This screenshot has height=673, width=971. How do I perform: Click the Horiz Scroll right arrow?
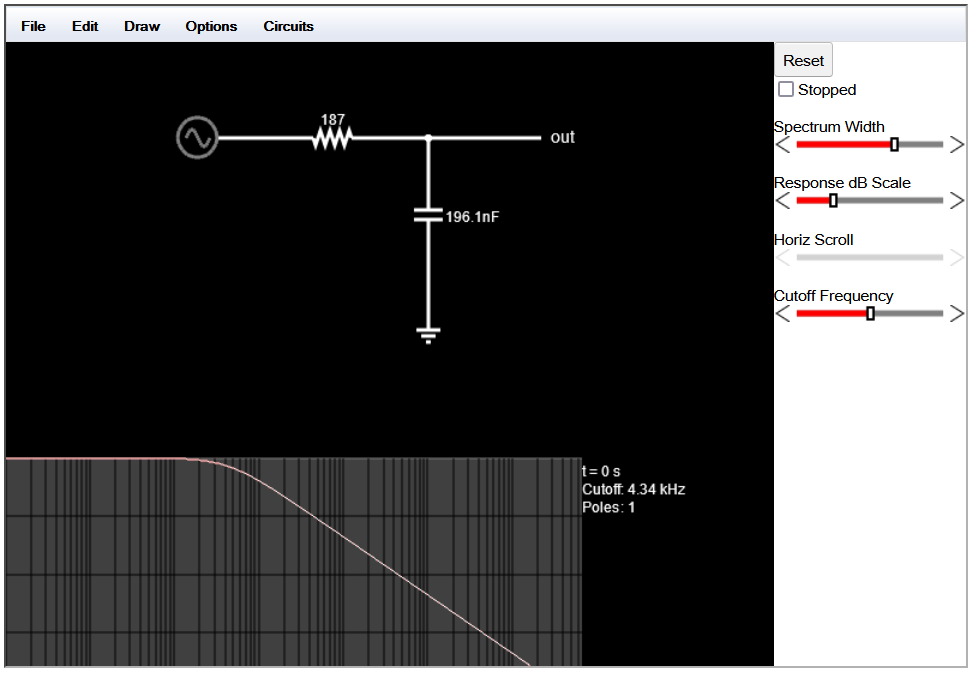[x=957, y=257]
